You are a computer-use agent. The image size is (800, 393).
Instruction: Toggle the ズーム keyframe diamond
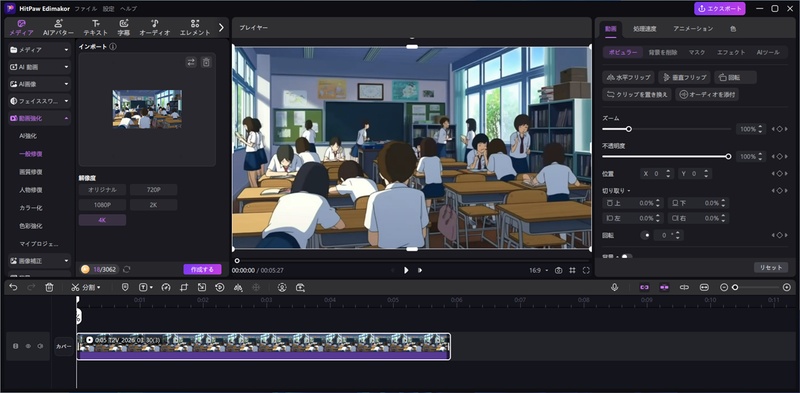pyautogui.click(x=779, y=129)
